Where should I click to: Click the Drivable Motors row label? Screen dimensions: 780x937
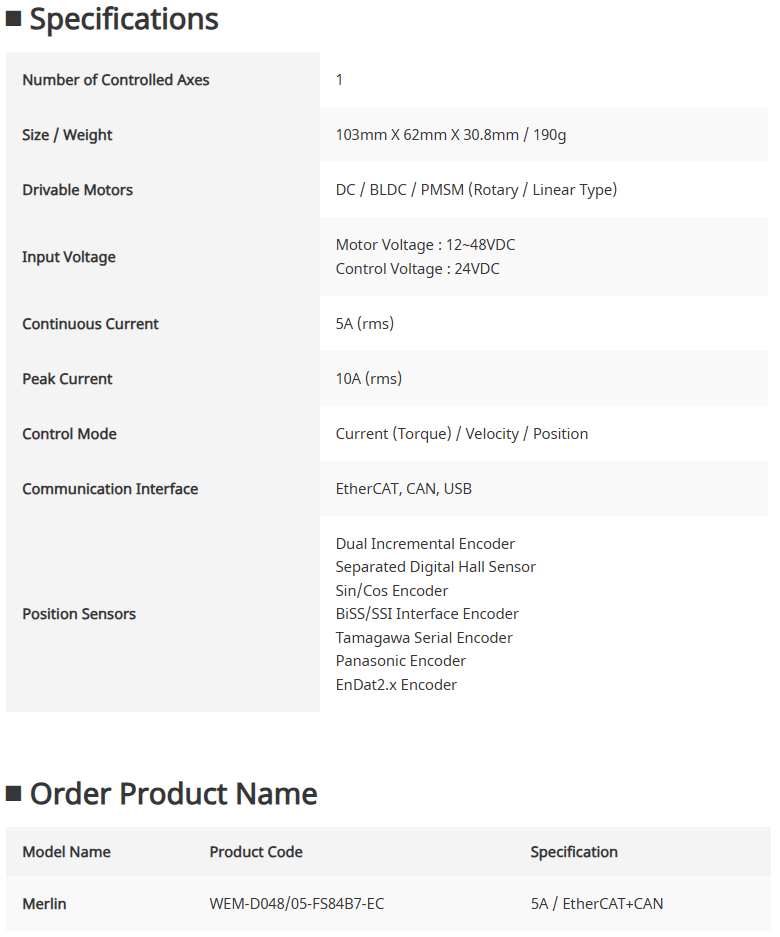(x=77, y=190)
